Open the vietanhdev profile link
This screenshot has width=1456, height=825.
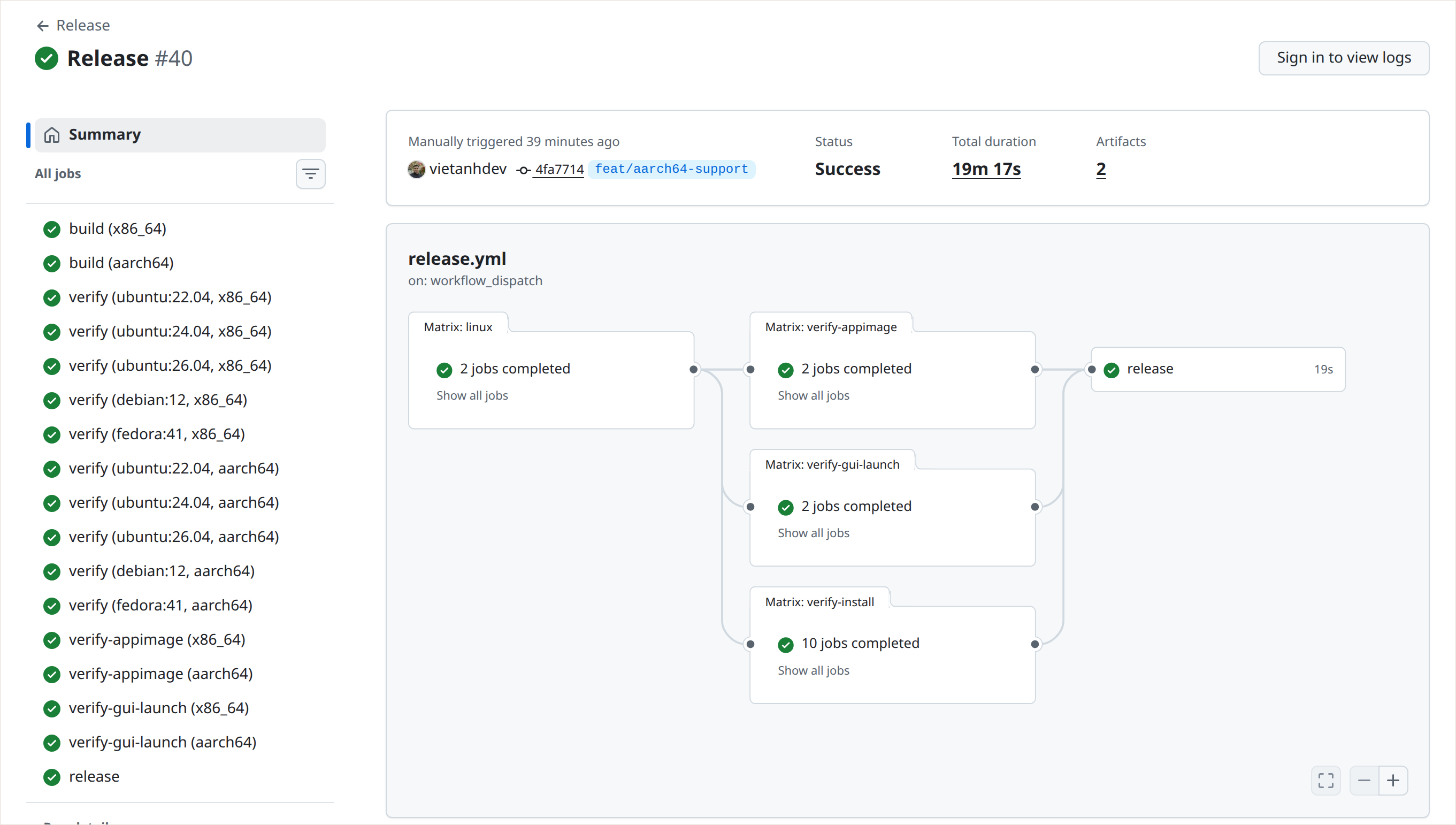point(468,169)
